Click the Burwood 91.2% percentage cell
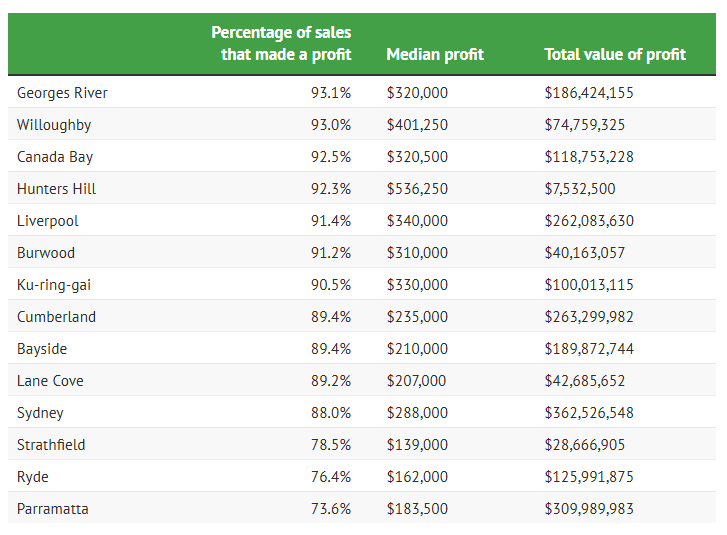This screenshot has height=535, width=727. tap(331, 253)
